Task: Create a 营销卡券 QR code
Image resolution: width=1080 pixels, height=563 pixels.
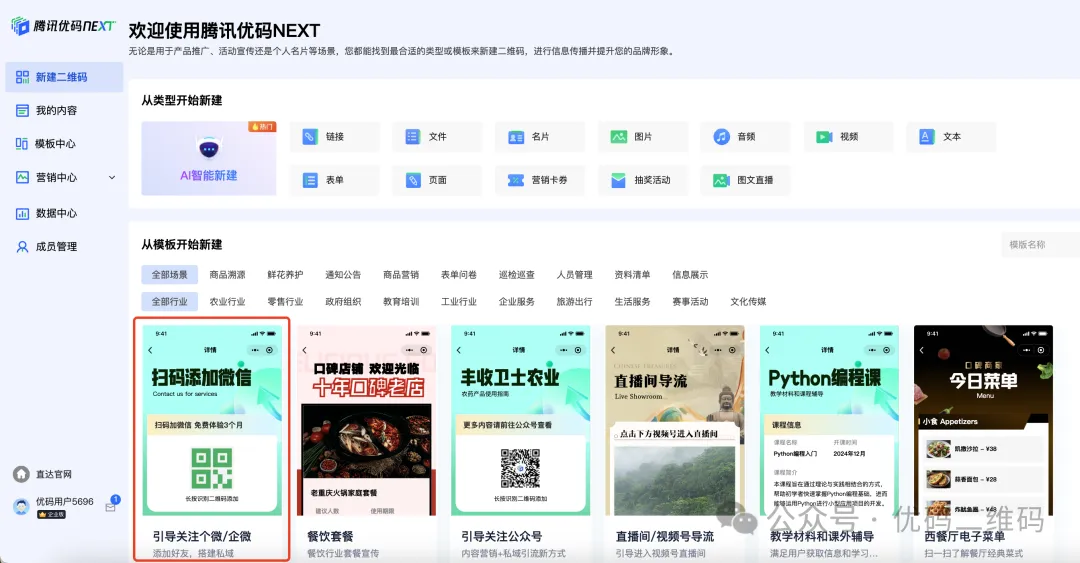Action: [x=540, y=180]
